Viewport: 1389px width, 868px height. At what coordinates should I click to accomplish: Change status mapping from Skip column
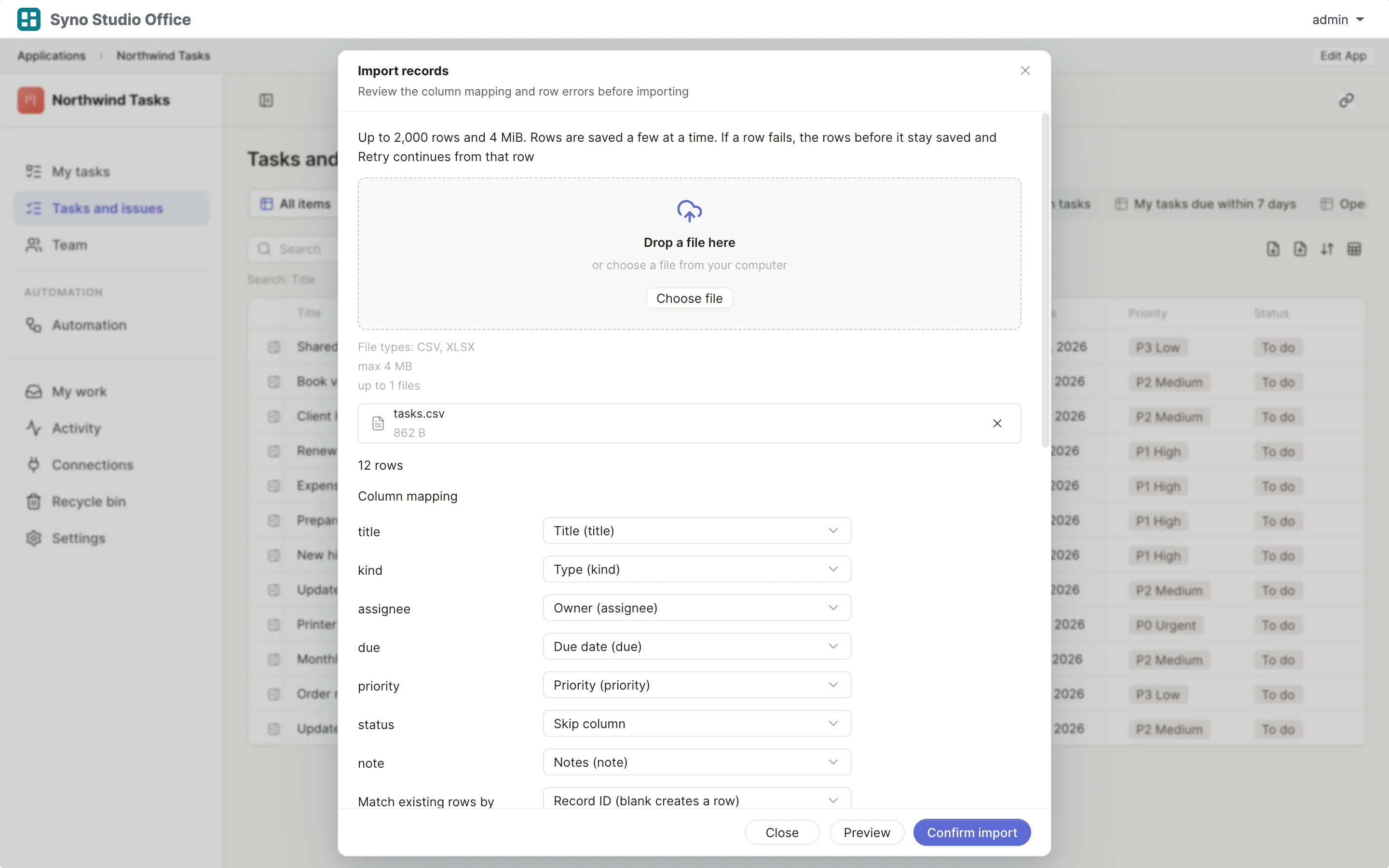(x=697, y=723)
